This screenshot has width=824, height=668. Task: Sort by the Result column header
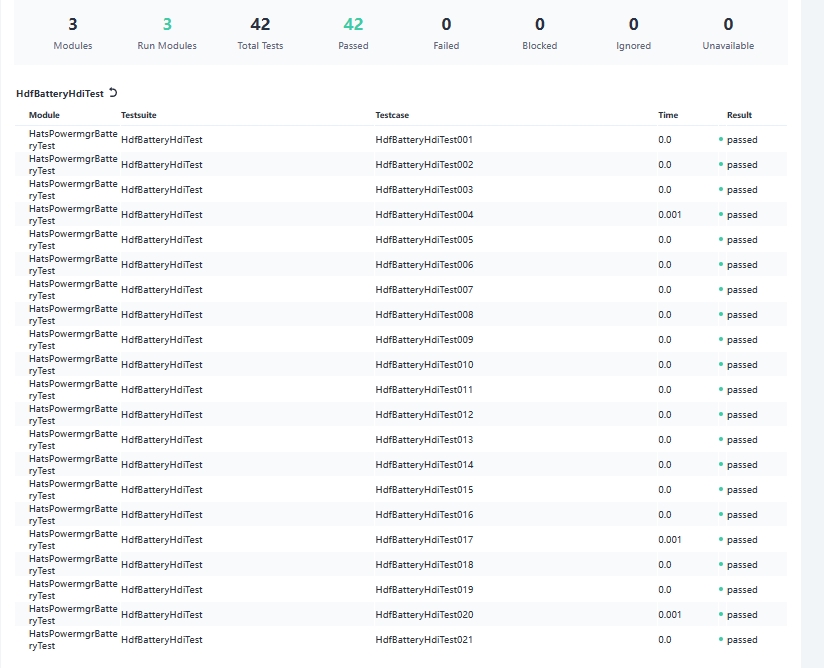click(x=739, y=115)
